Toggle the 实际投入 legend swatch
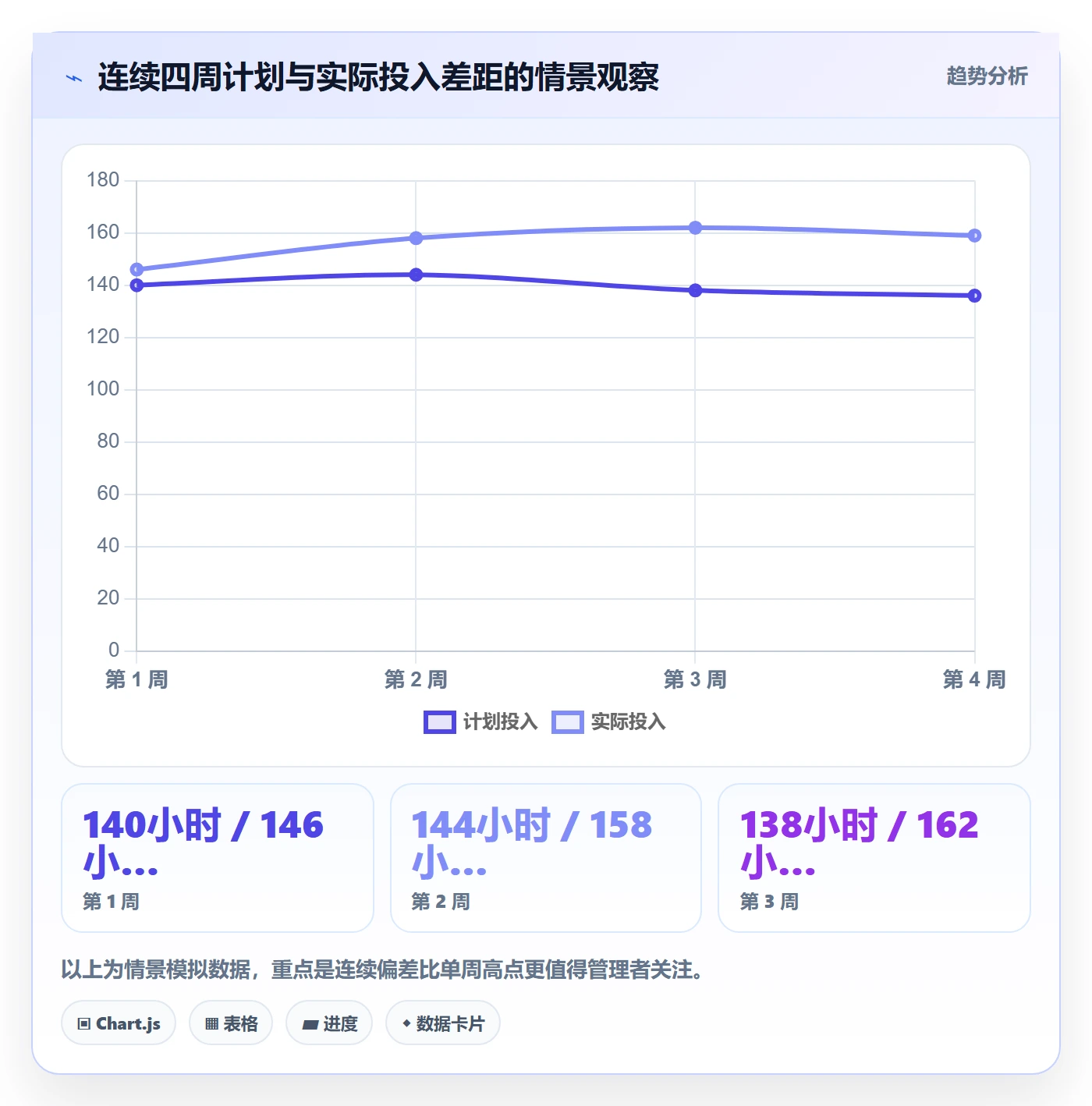 (567, 722)
